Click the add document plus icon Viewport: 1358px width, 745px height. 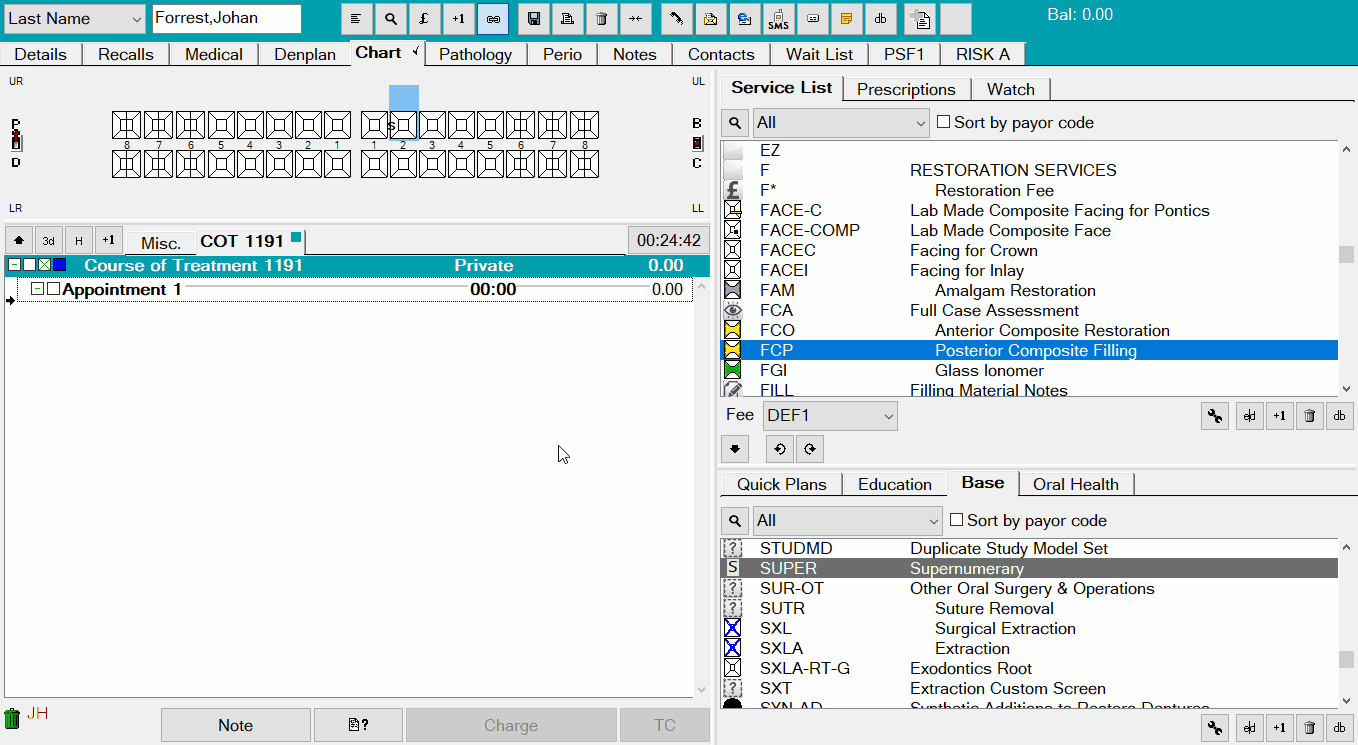[x=921, y=19]
